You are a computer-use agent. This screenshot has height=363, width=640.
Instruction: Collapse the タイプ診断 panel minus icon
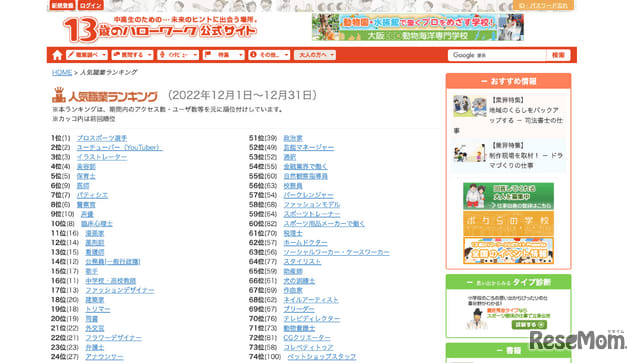click(469, 283)
